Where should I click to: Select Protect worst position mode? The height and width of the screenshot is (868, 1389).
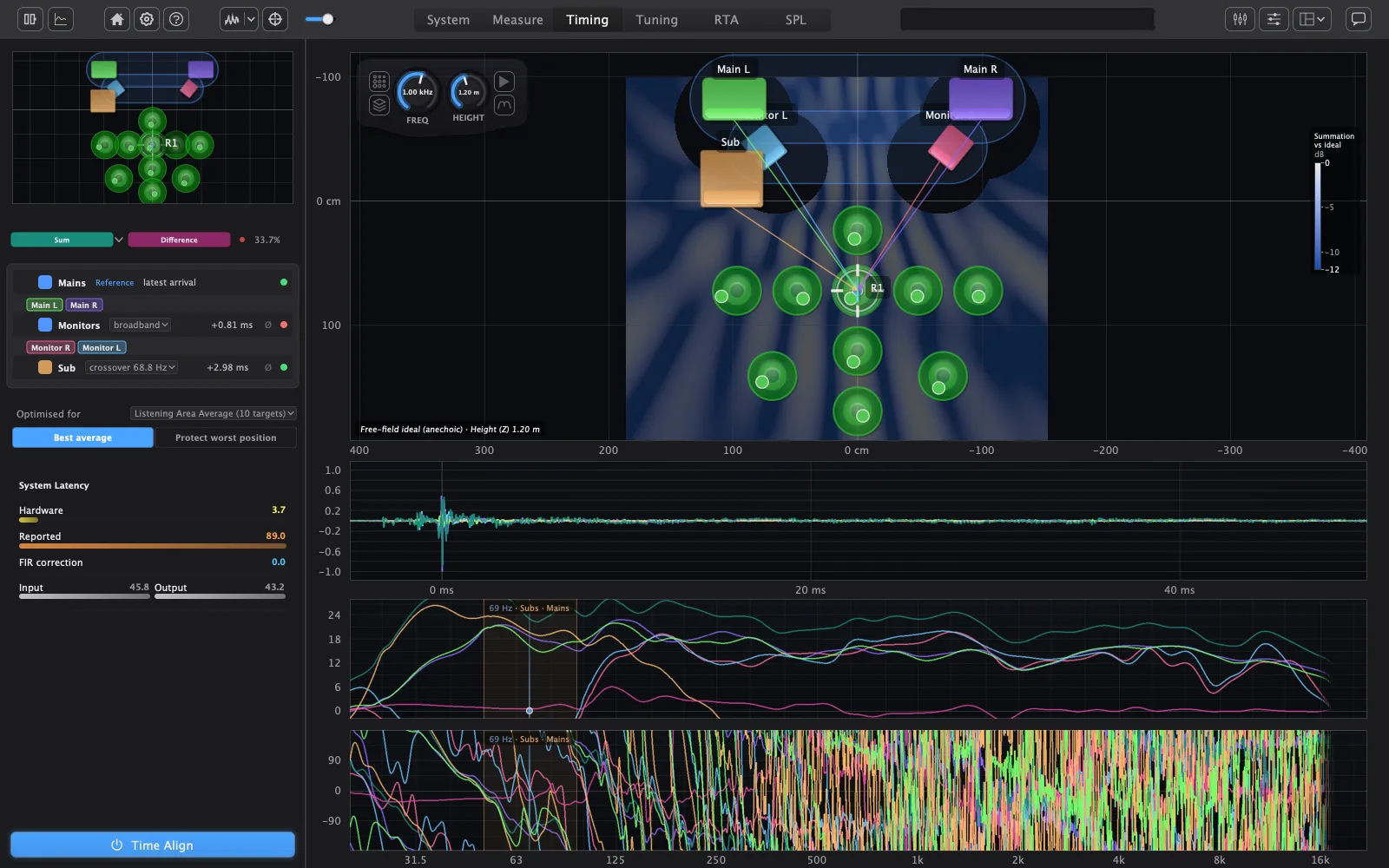point(226,437)
